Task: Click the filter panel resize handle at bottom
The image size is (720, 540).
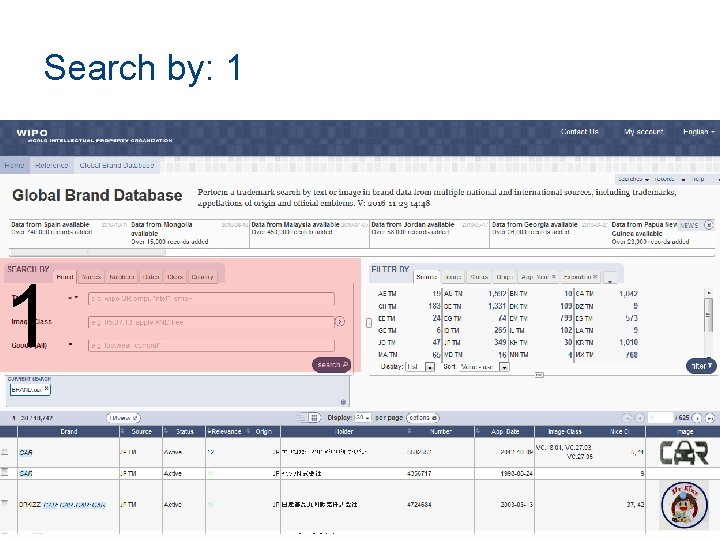Action: point(539,375)
